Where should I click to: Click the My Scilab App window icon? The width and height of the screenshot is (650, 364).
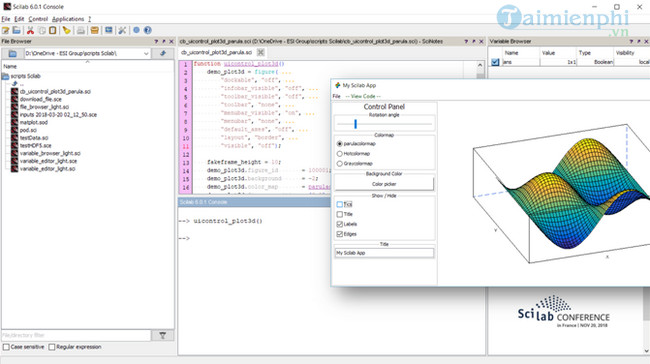tap(337, 85)
